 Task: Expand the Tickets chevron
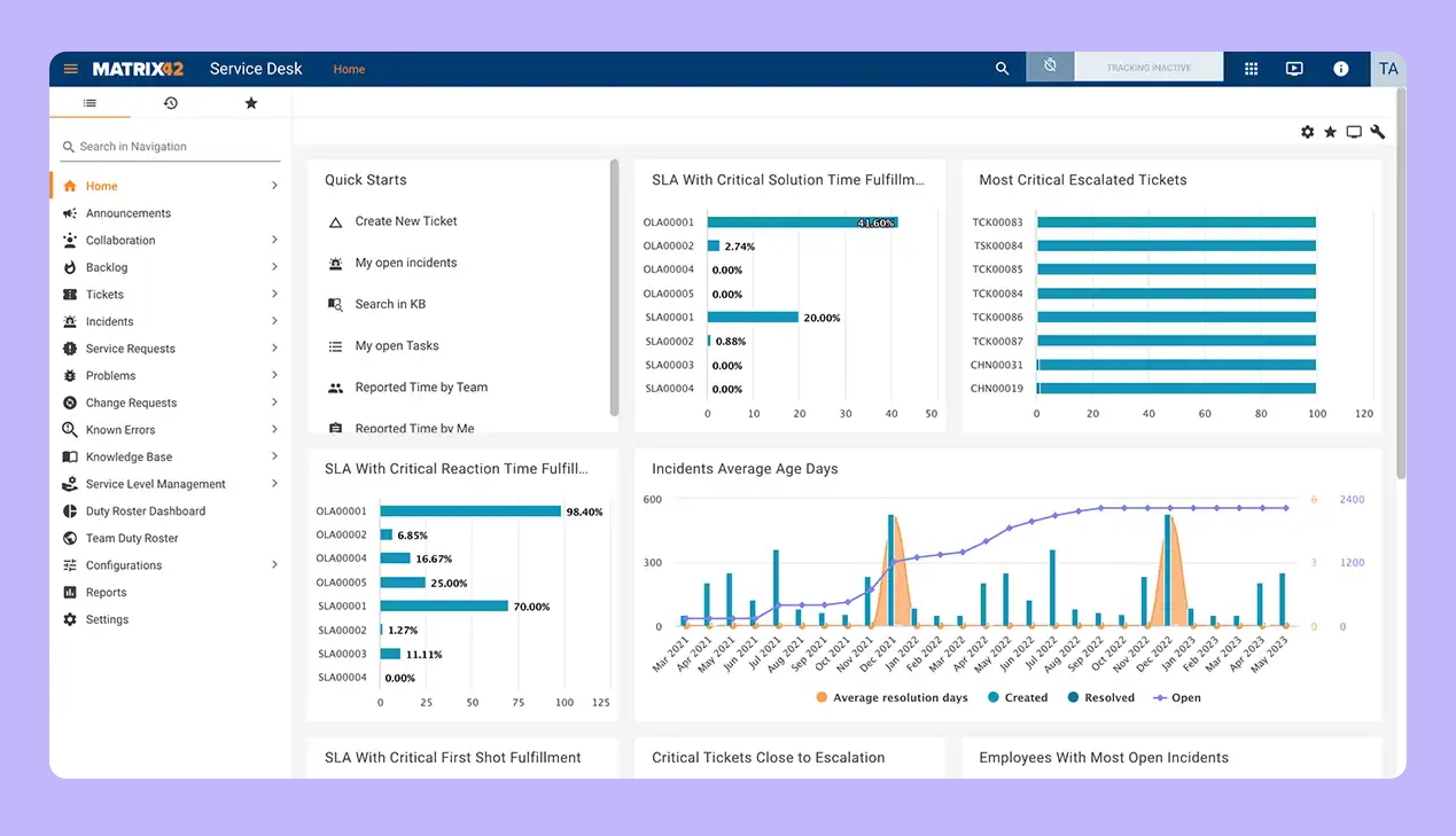click(x=275, y=294)
